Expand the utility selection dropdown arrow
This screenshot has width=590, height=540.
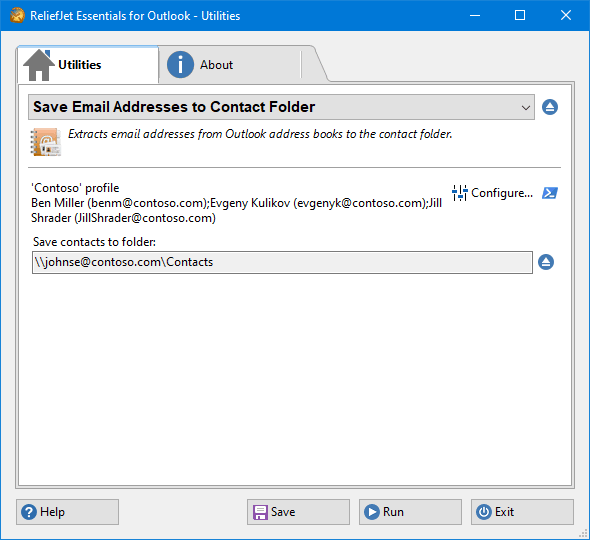pyautogui.click(x=526, y=108)
